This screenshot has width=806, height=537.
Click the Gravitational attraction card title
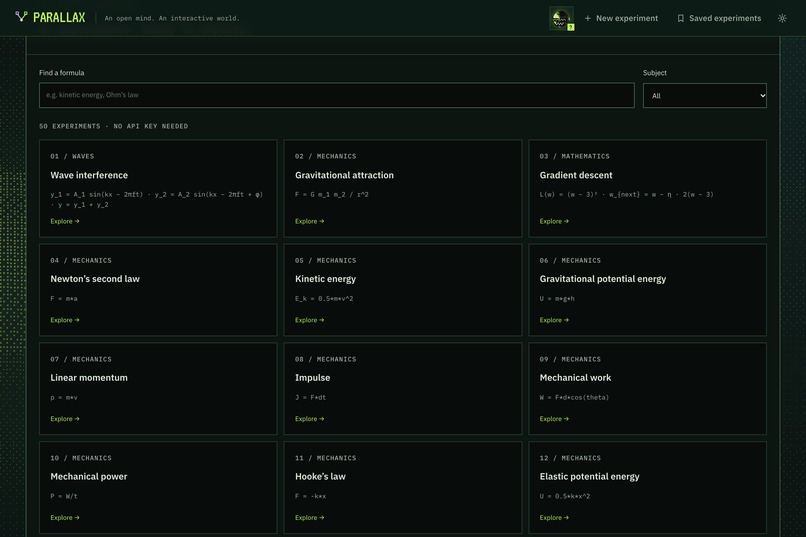coord(344,175)
